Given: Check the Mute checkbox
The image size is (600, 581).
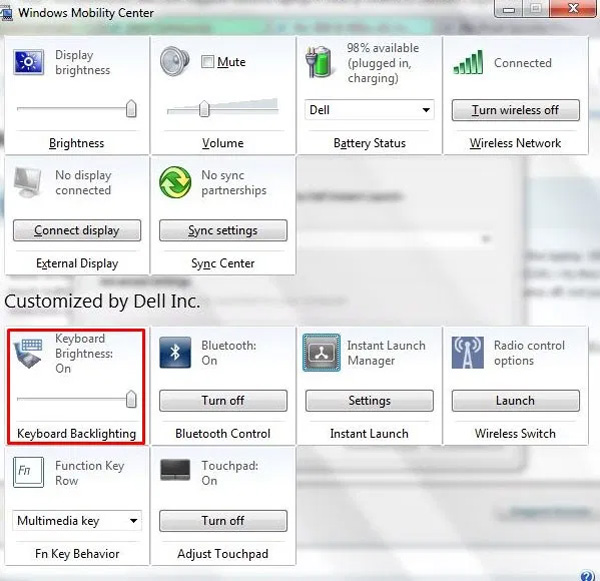Looking at the screenshot, I should click(207, 62).
